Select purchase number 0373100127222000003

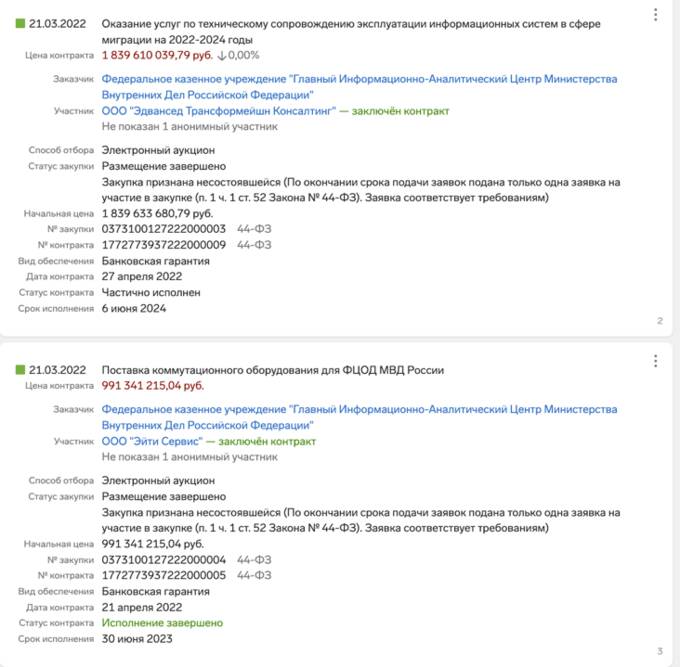click(163, 229)
